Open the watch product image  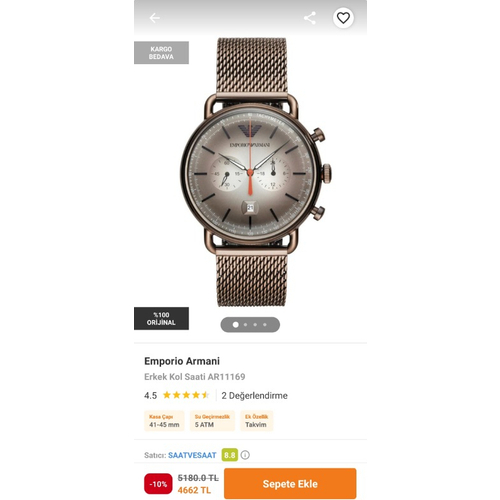pyautogui.click(x=255, y=172)
